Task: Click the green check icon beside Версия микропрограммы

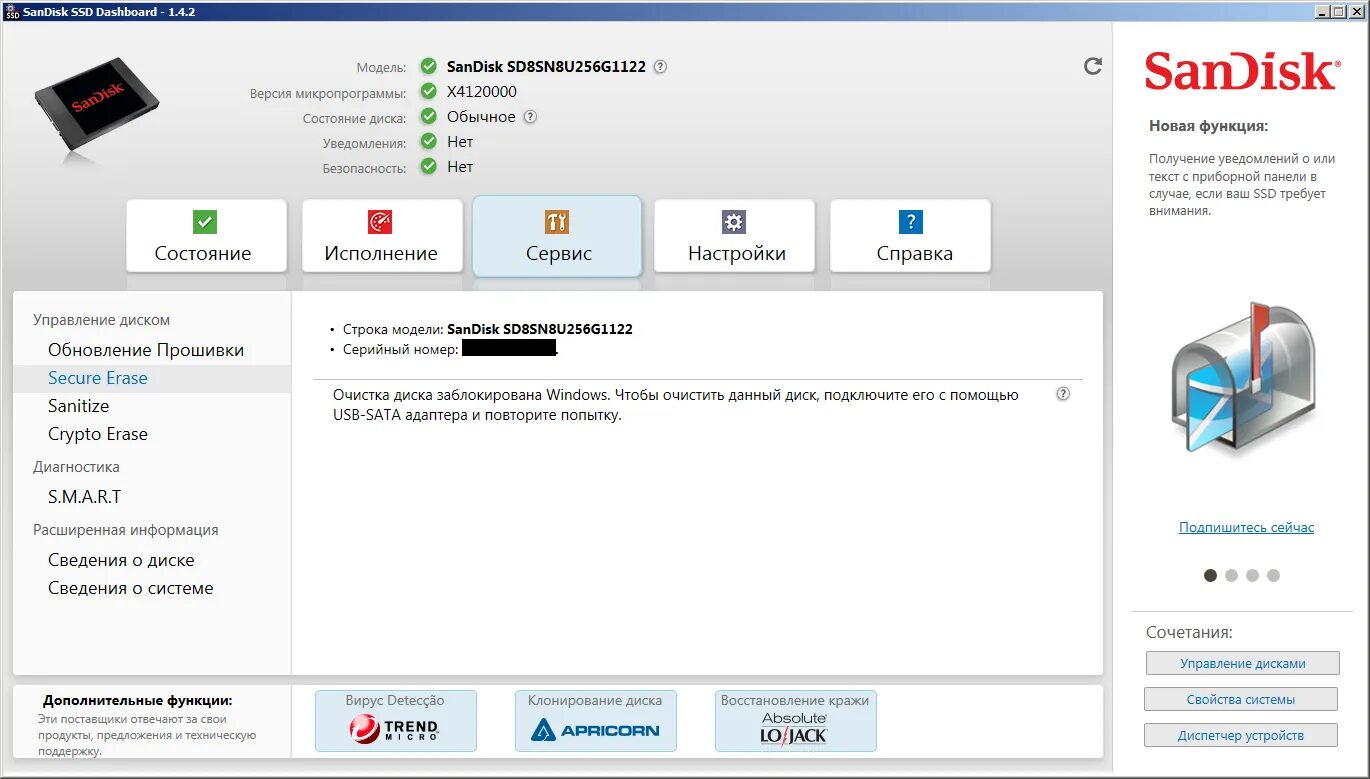Action: (x=428, y=92)
